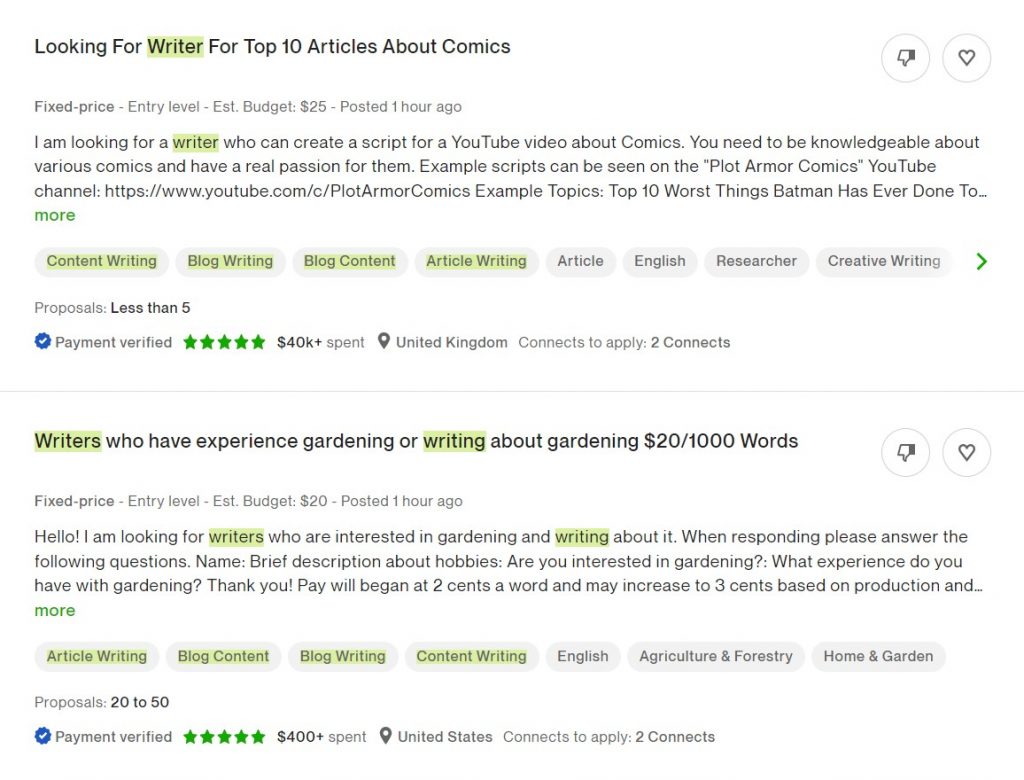Dislike the gardening writers job posting
The height and width of the screenshot is (780, 1024).
pos(906,453)
